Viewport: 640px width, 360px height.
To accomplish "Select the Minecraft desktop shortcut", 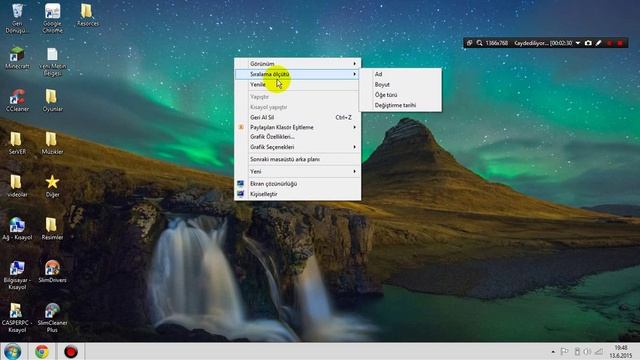I will (17, 58).
